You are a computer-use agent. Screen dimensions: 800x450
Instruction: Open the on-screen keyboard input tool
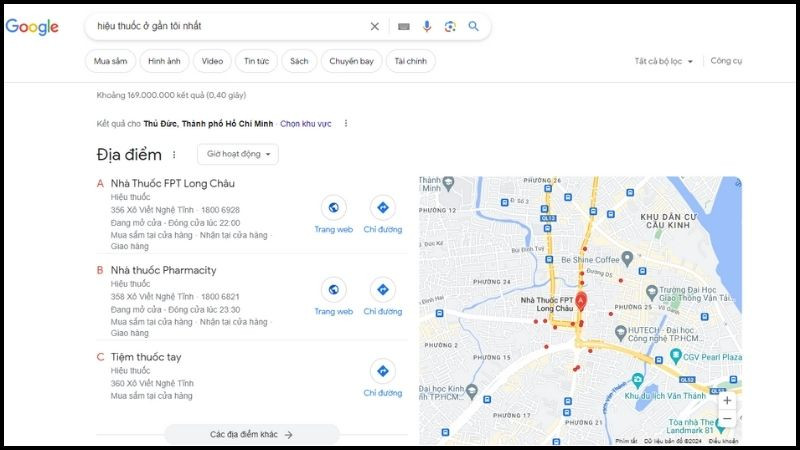(404, 27)
